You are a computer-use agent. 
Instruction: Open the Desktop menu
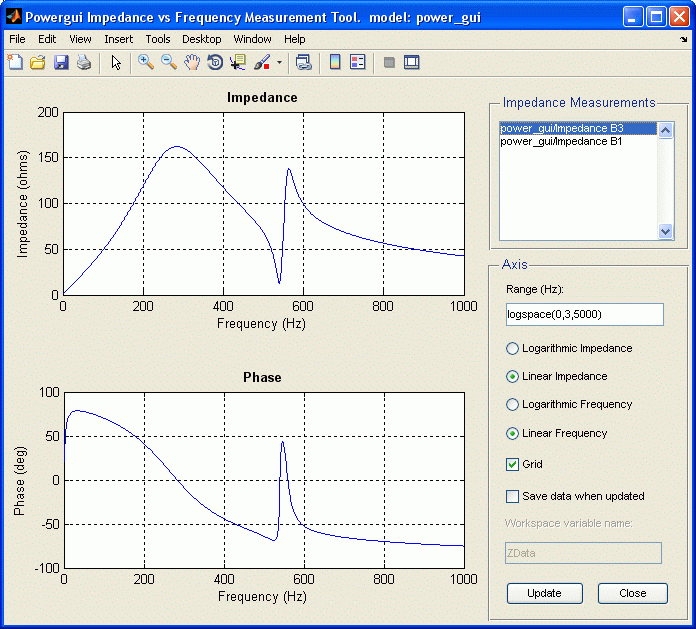(x=202, y=39)
